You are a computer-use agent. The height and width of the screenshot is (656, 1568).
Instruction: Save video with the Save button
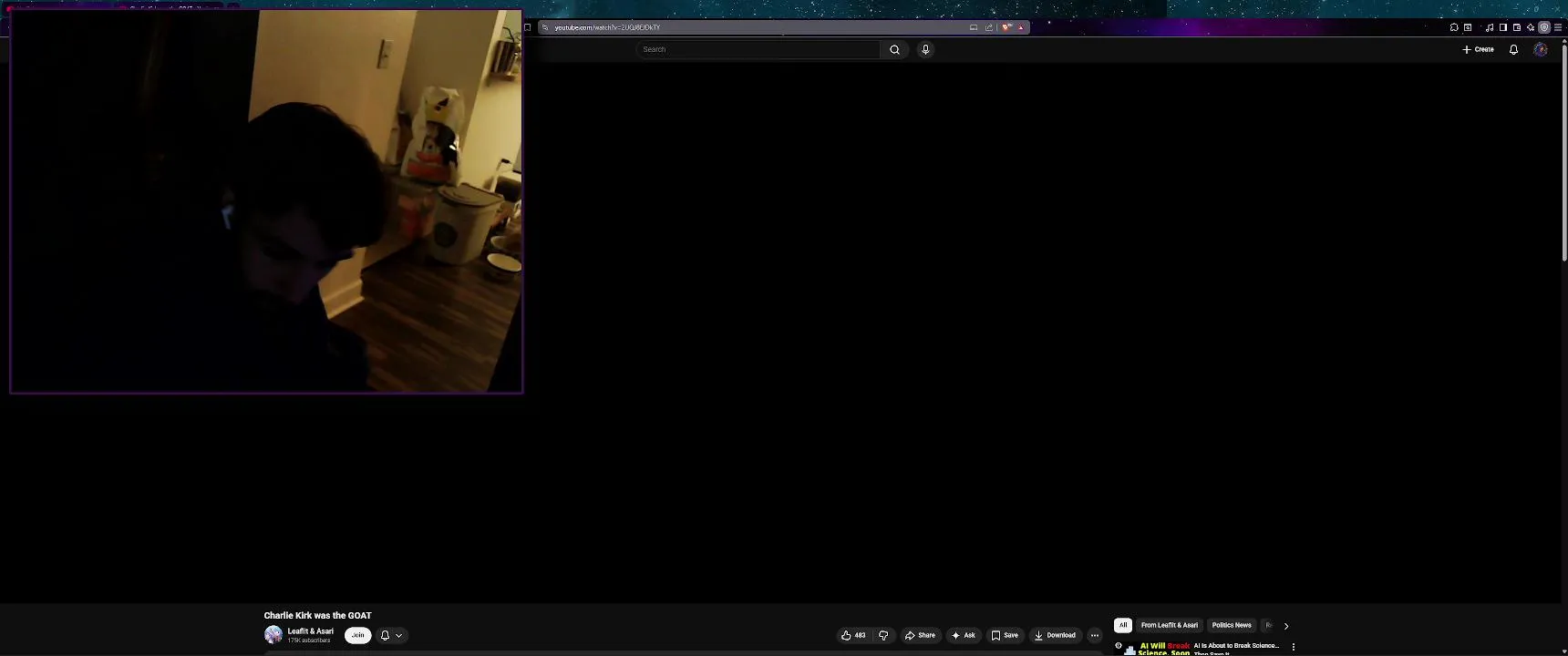[1005, 635]
